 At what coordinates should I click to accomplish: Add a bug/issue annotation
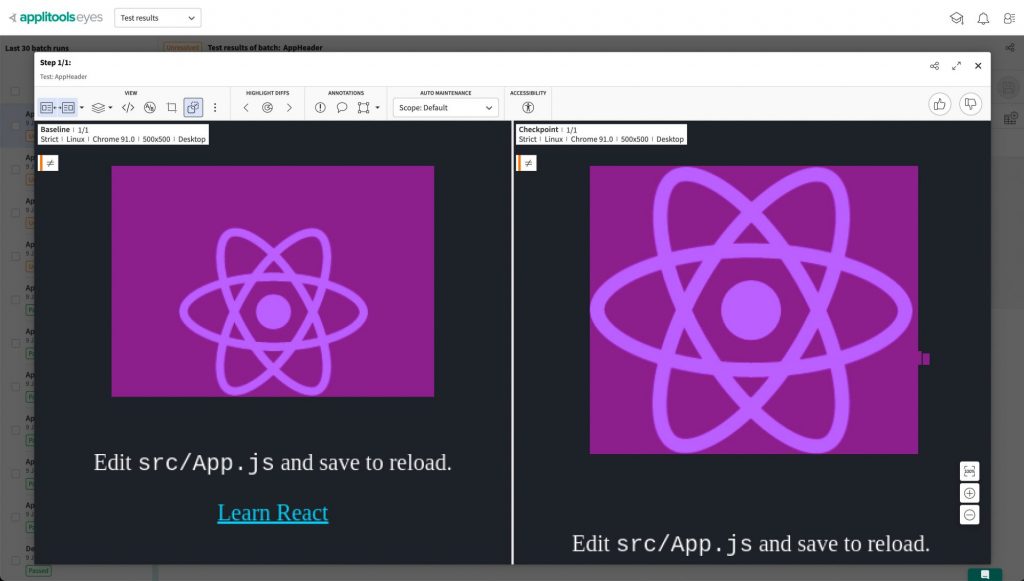[x=320, y=107]
